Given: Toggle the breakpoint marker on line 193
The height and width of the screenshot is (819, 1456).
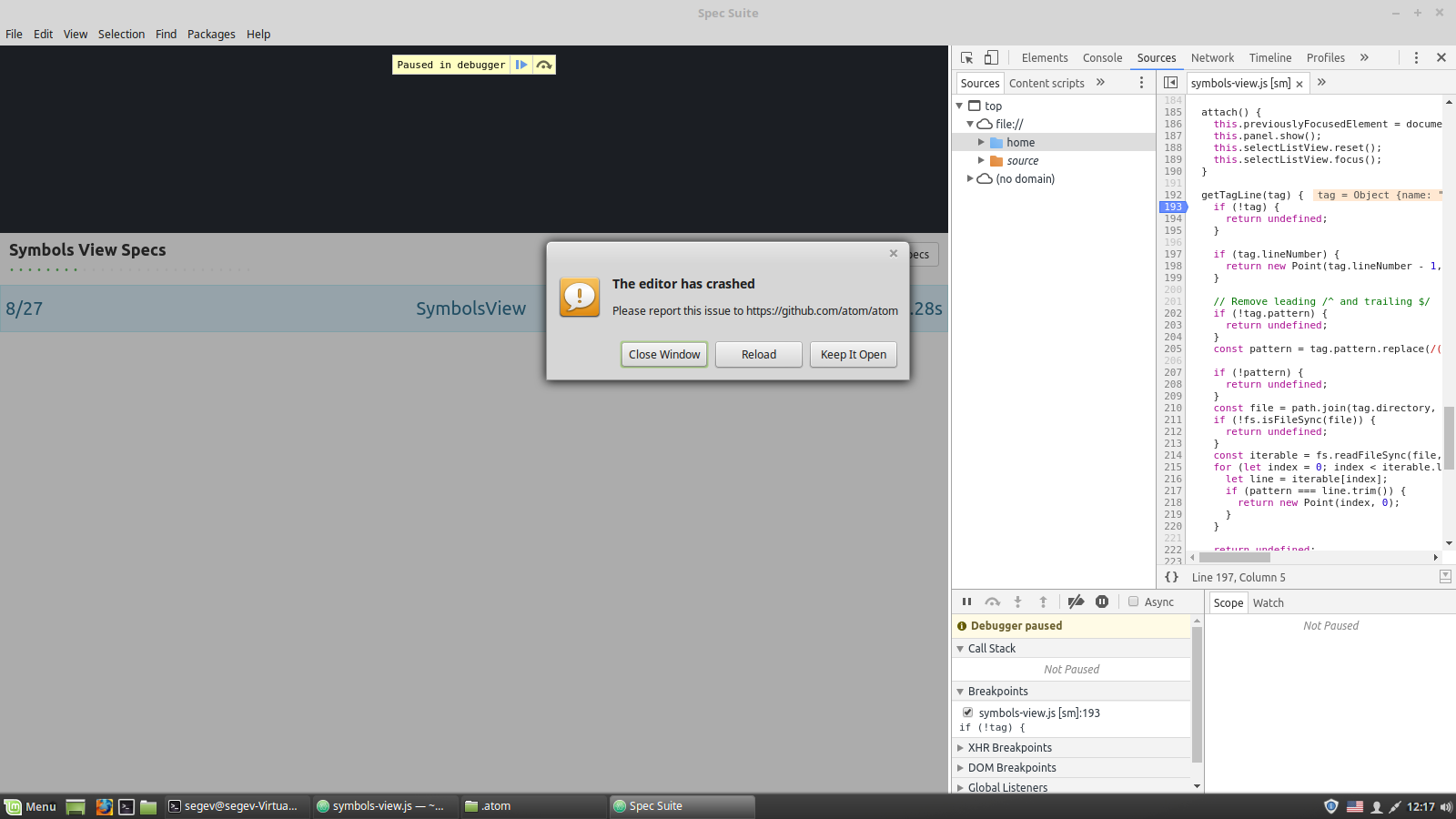Looking at the screenshot, I should click(1172, 207).
